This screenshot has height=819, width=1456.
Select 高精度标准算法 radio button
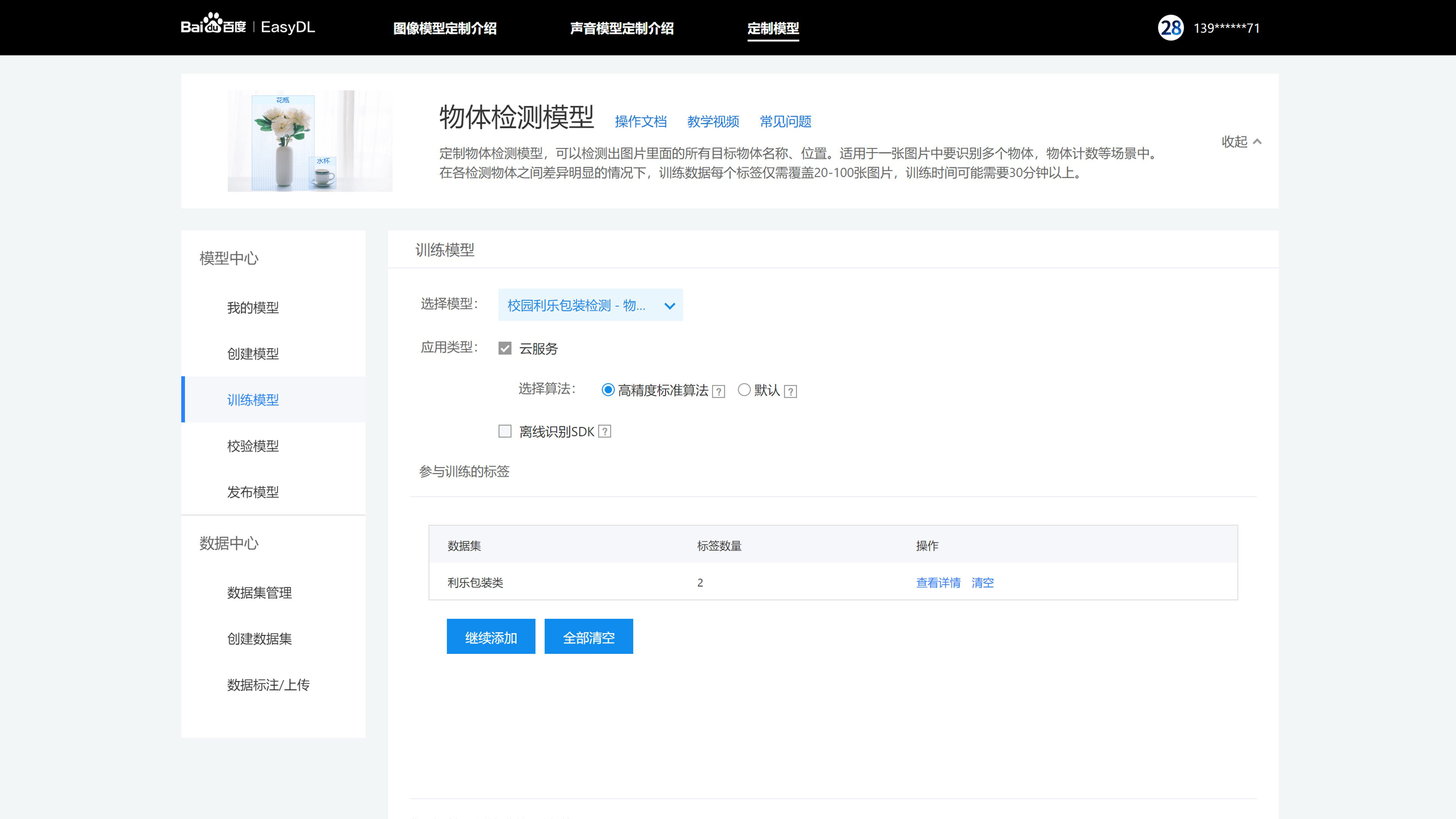coord(608,390)
